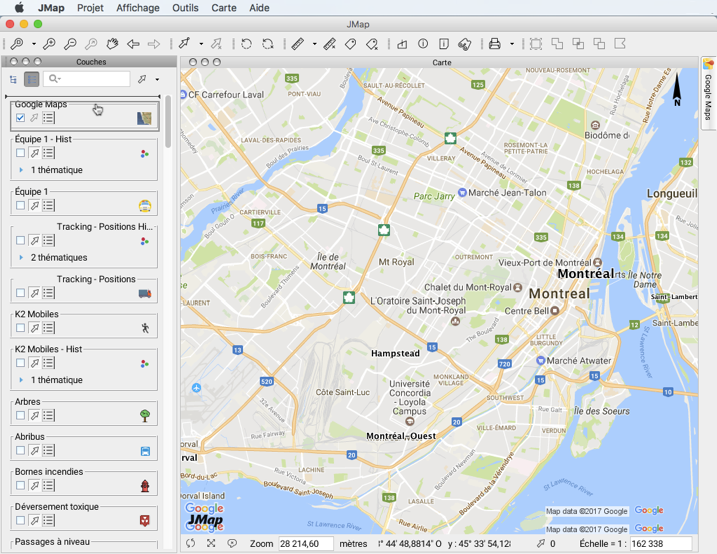Screen dimensions: 717x554
Task: Enable the Équipe 1 - Hist layer checkbox
Action: point(20,153)
